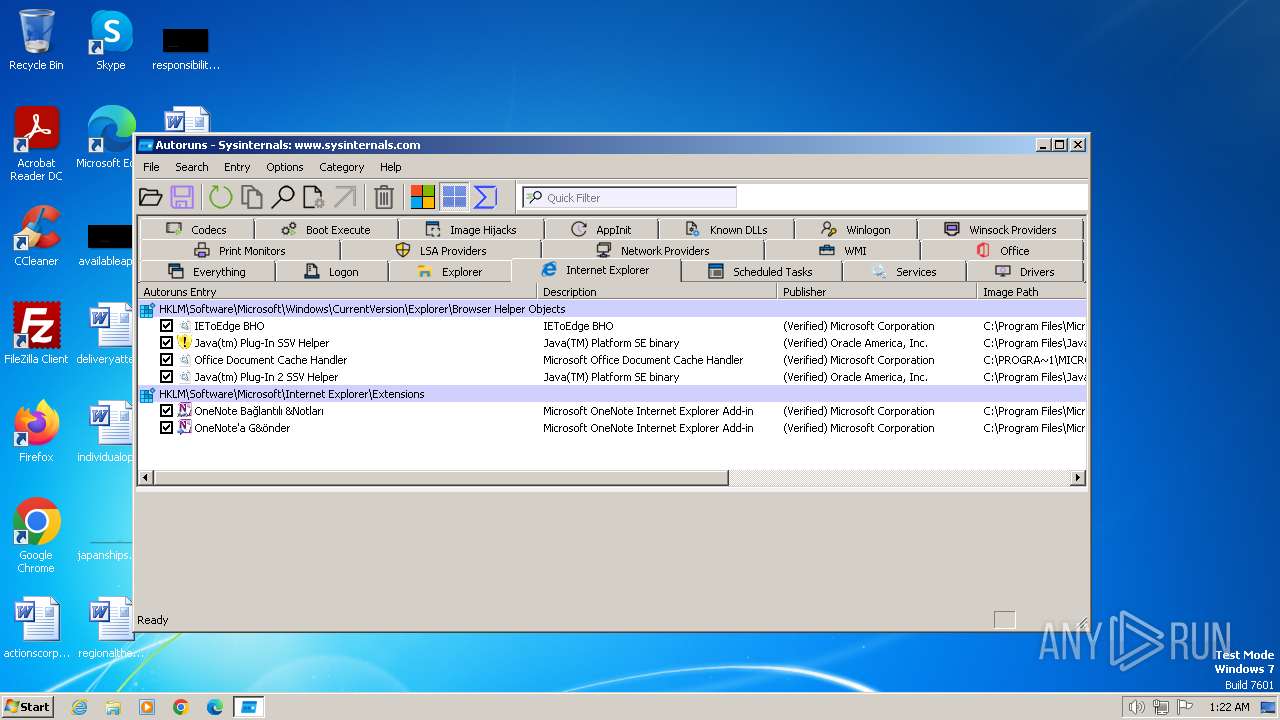Switch to the LSA Providers tab

tap(441, 251)
